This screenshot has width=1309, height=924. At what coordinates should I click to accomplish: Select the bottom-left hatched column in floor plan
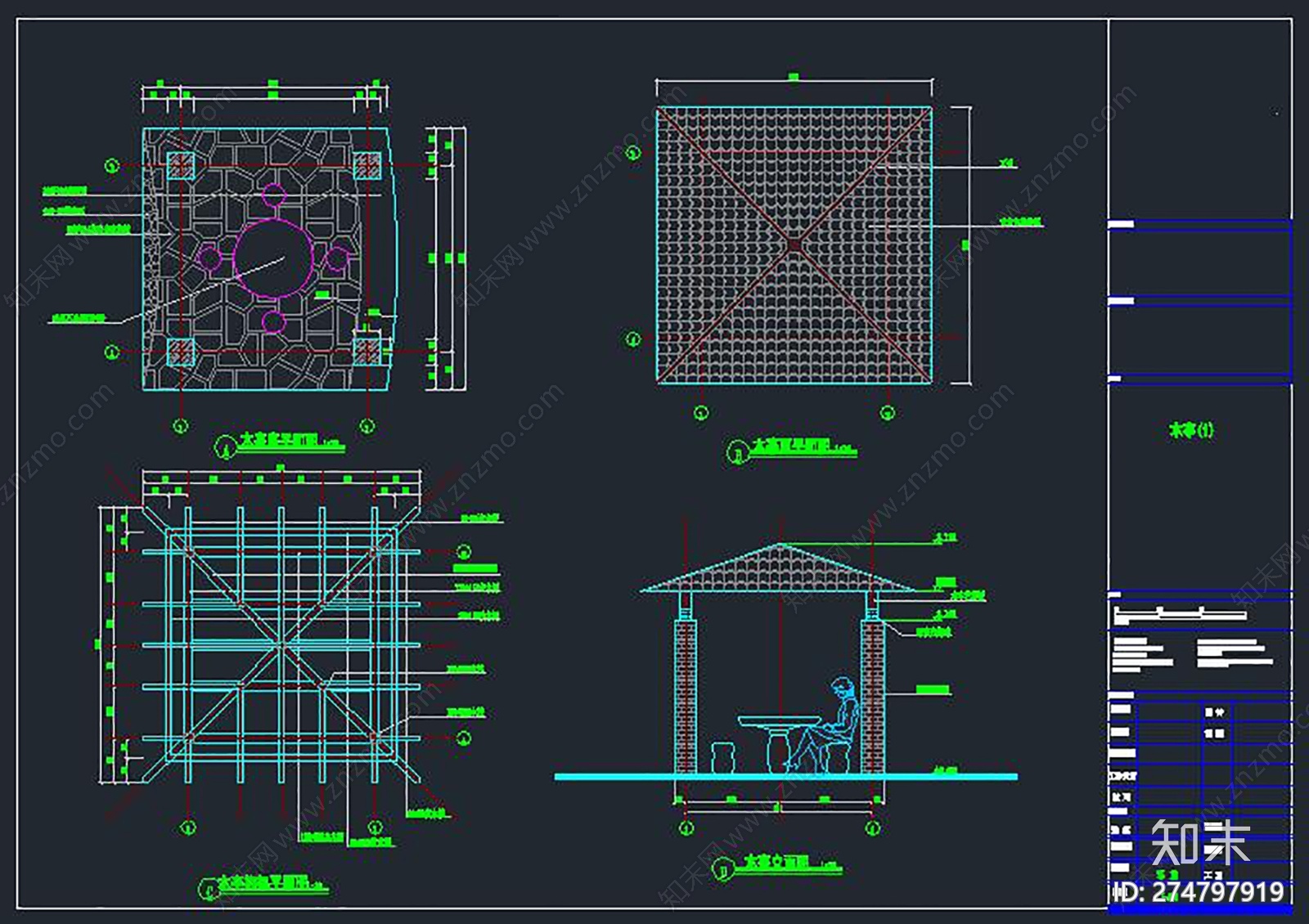pyautogui.click(x=180, y=352)
